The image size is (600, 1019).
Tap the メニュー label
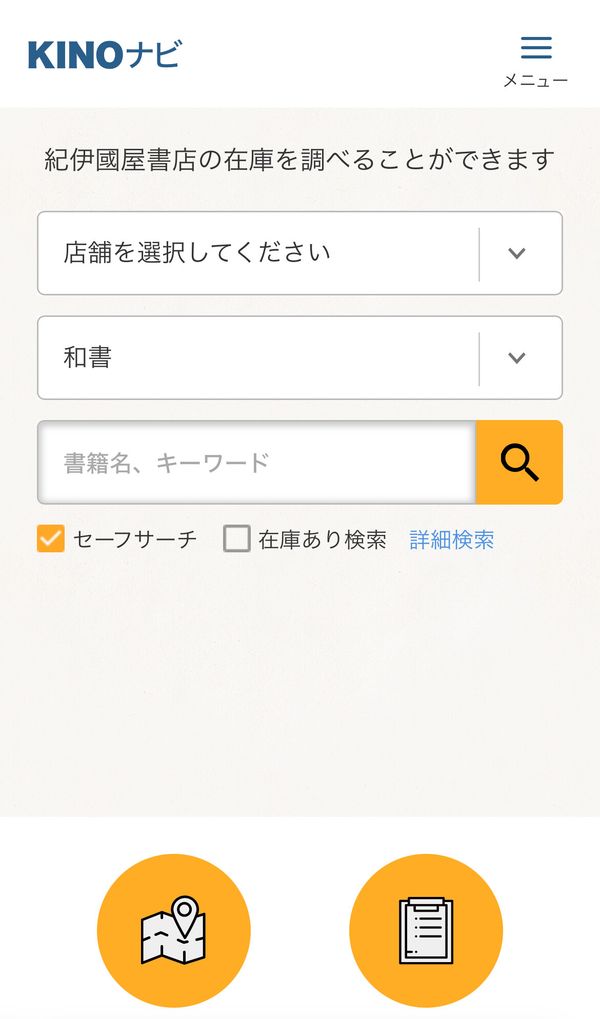point(536,80)
